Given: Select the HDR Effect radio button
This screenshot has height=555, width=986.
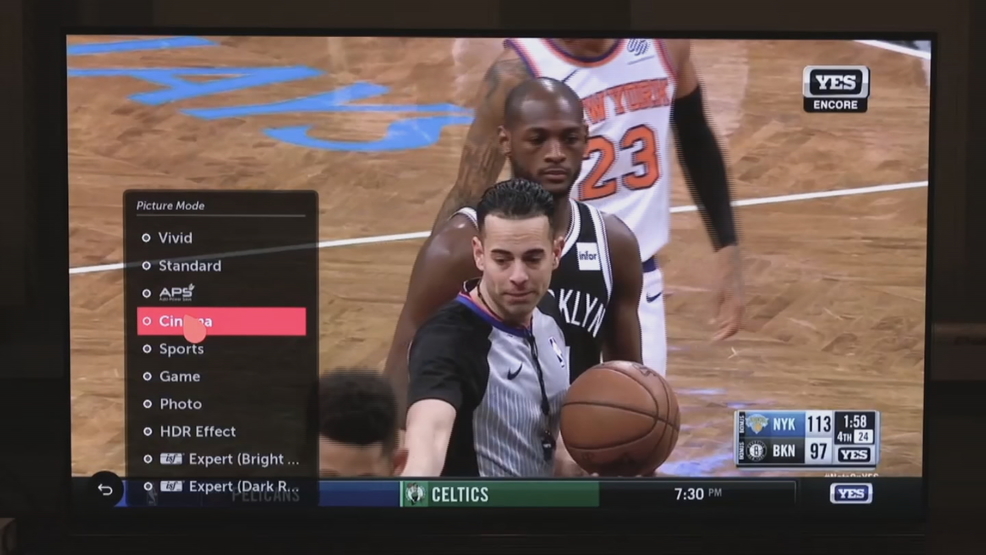Looking at the screenshot, I should [148, 432].
